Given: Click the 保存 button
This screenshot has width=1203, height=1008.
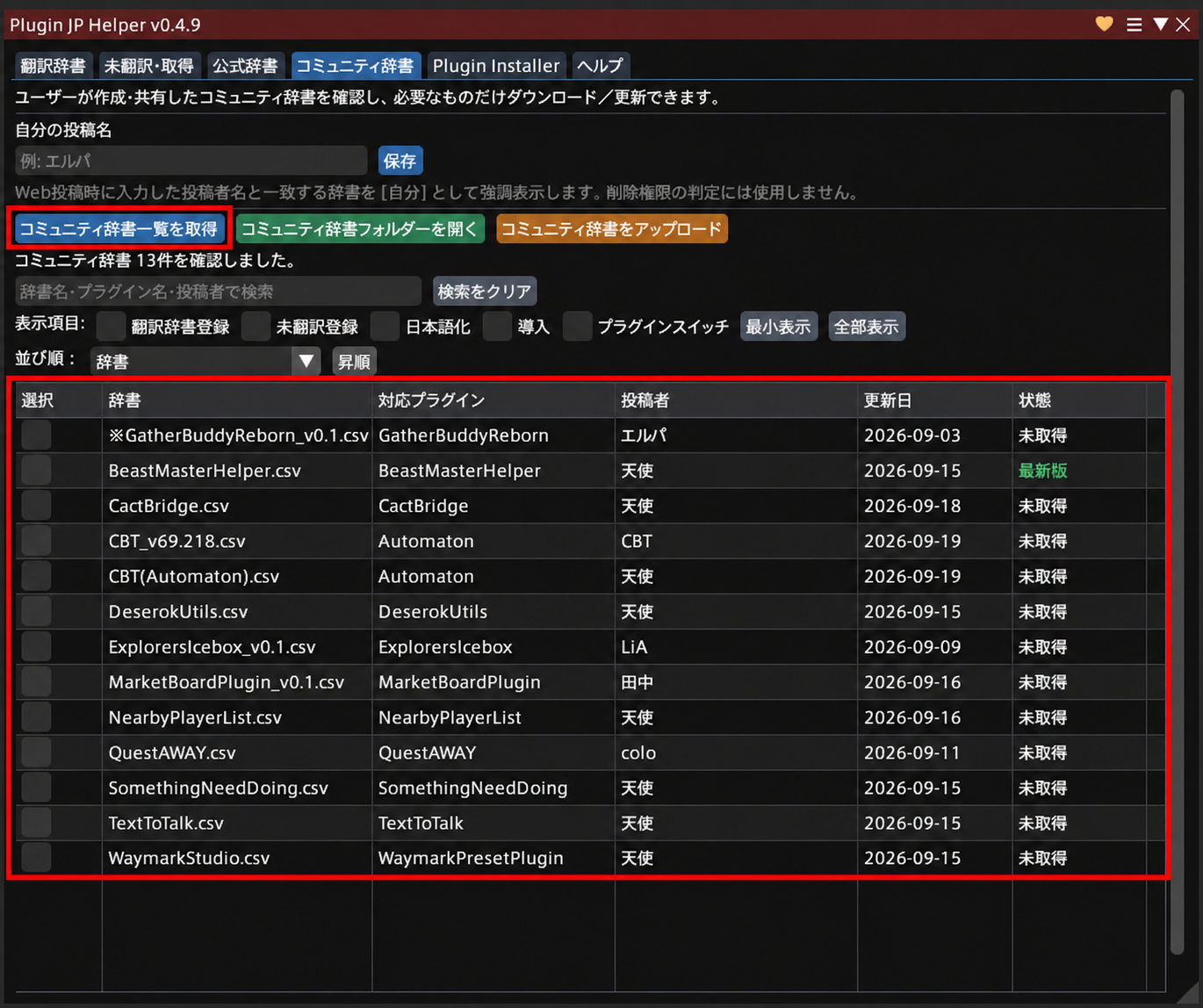Looking at the screenshot, I should pyautogui.click(x=400, y=161).
